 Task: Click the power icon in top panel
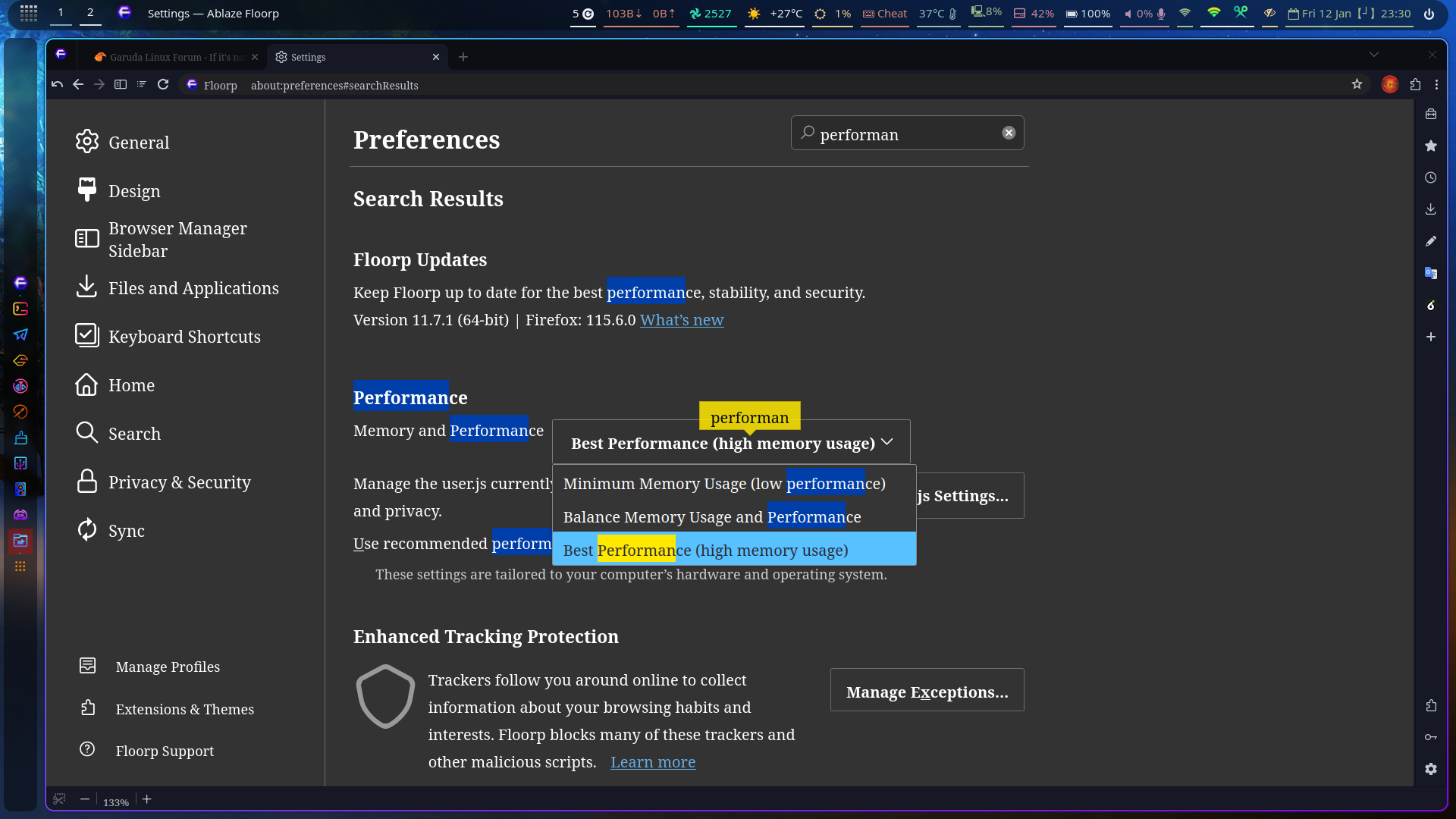[x=1429, y=14]
